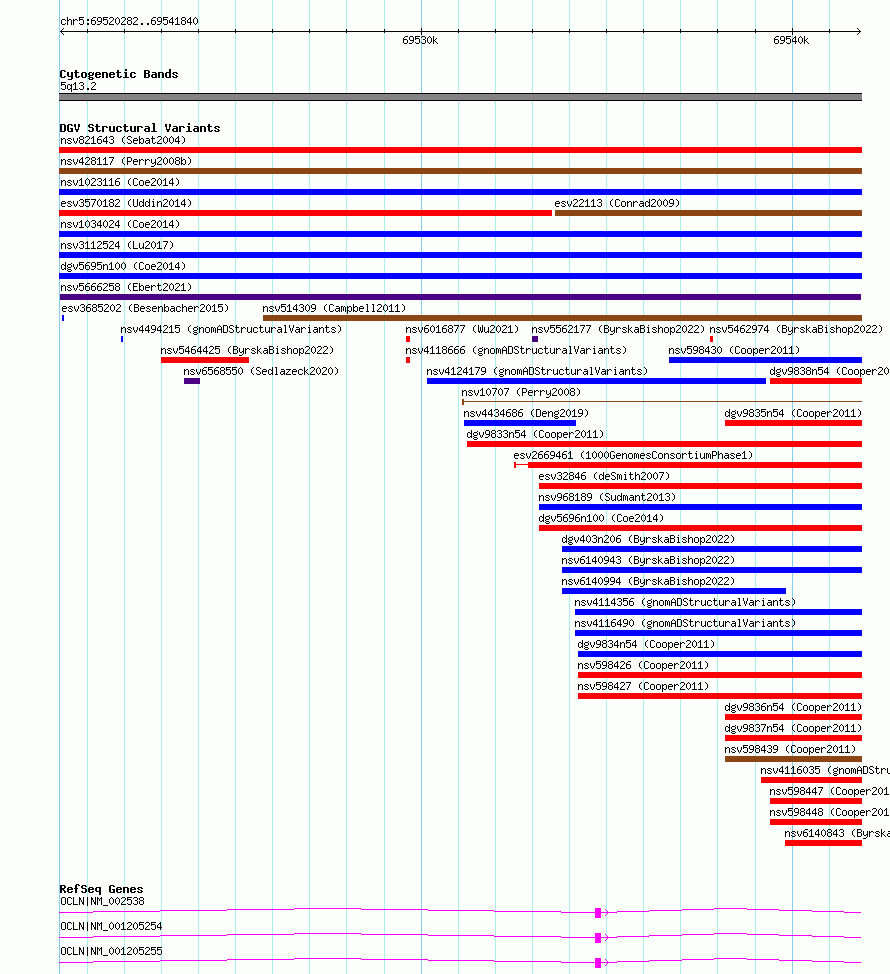This screenshot has width=890, height=974.
Task: Click nsv4118666 (gnomADStructuralVariants) label
Action: point(516,351)
